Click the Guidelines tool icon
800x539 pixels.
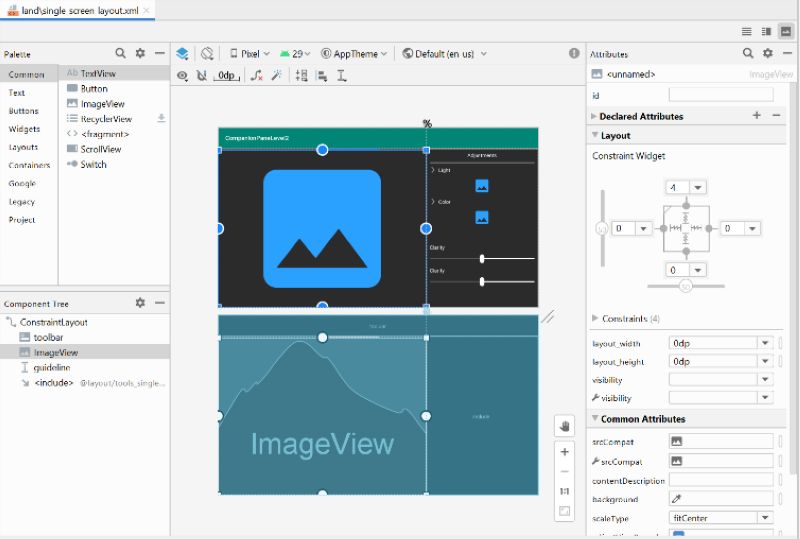click(x=342, y=76)
